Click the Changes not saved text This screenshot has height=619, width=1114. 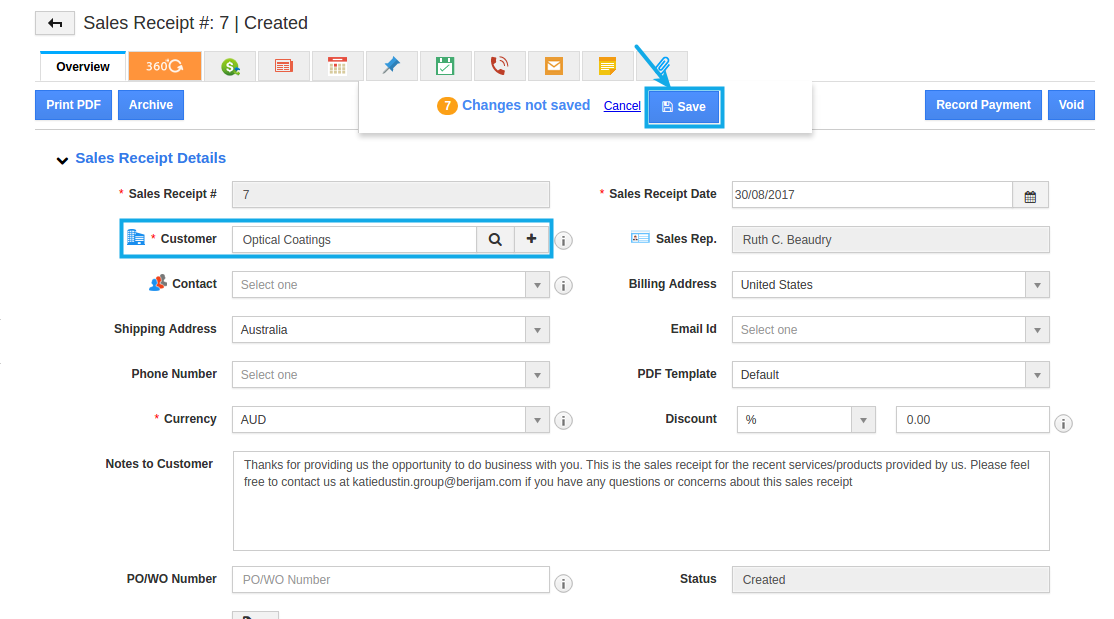tap(526, 105)
